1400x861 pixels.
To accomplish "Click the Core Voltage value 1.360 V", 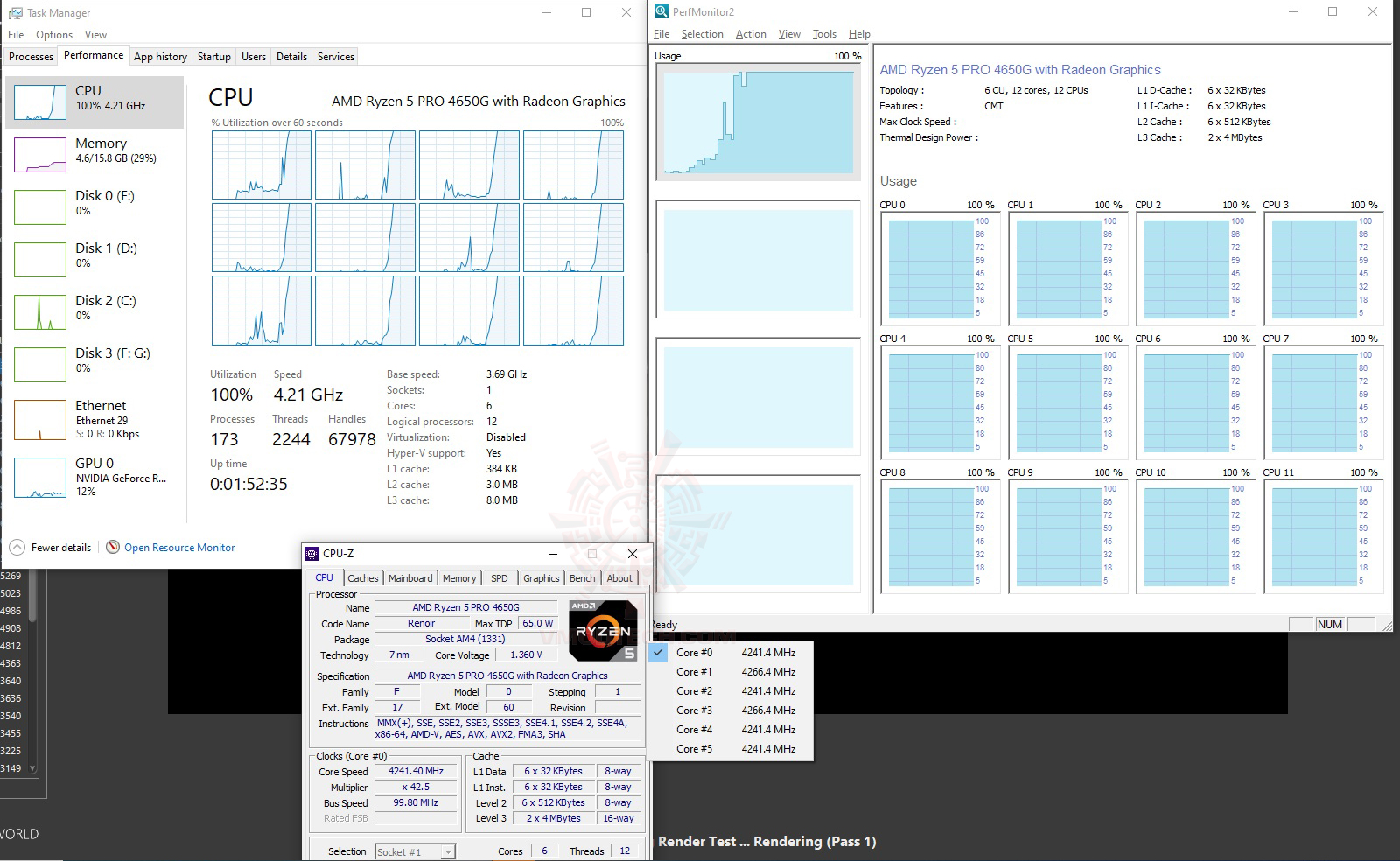I will pos(526,655).
